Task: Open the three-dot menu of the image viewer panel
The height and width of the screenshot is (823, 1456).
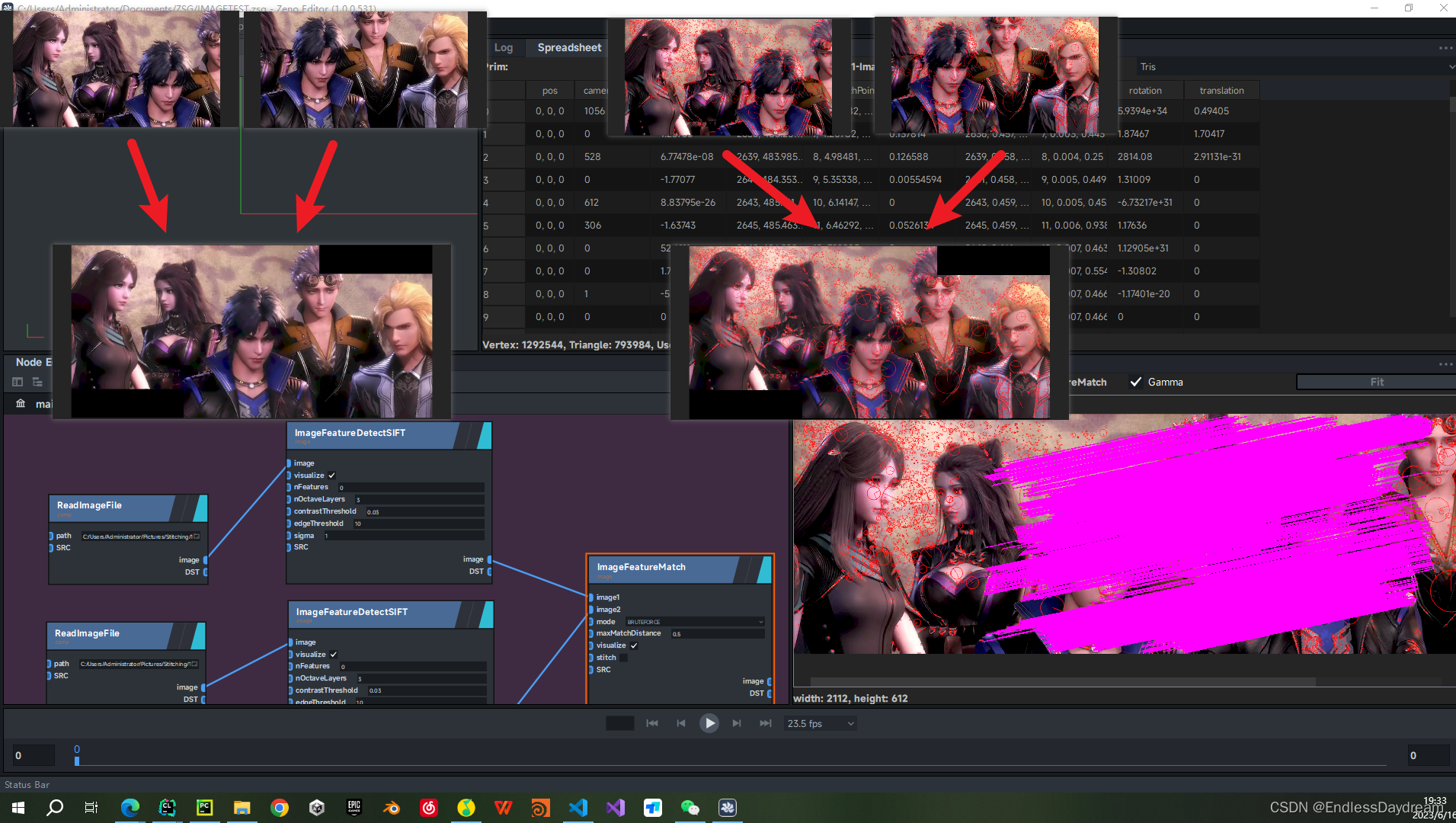Action: pyautogui.click(x=1445, y=363)
